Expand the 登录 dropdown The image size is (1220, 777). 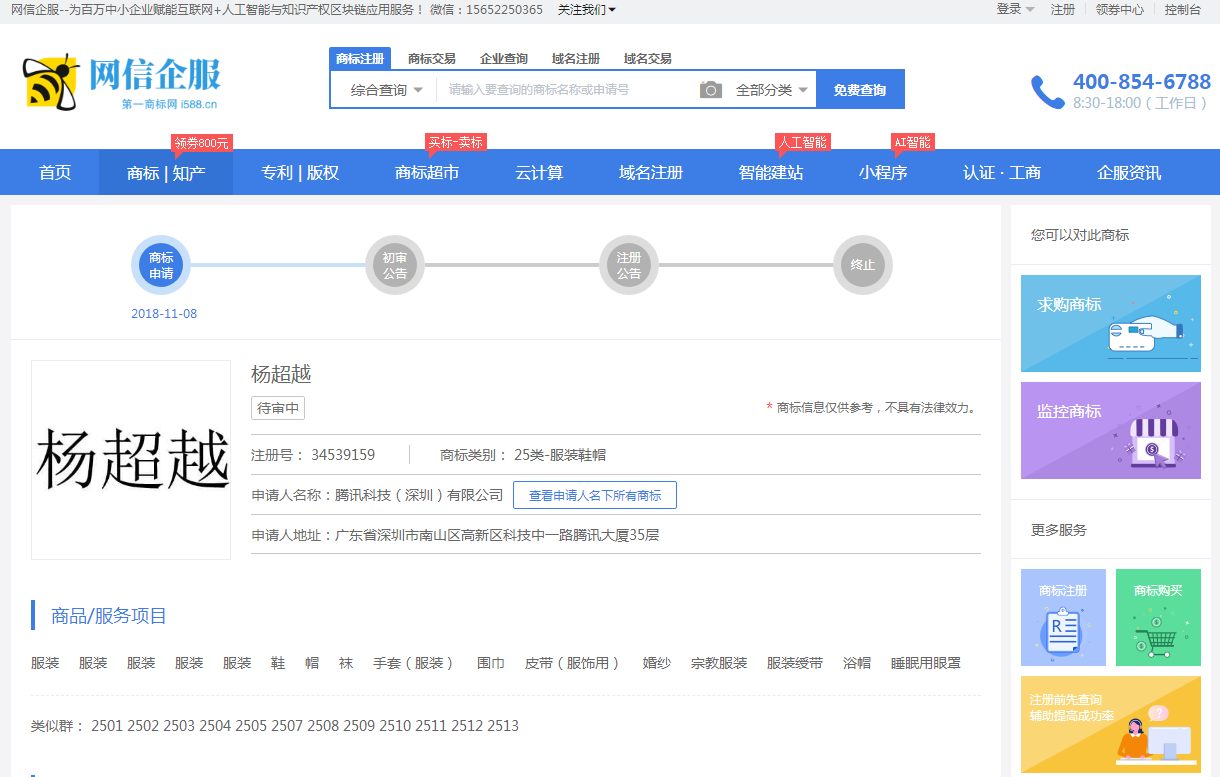point(1015,9)
